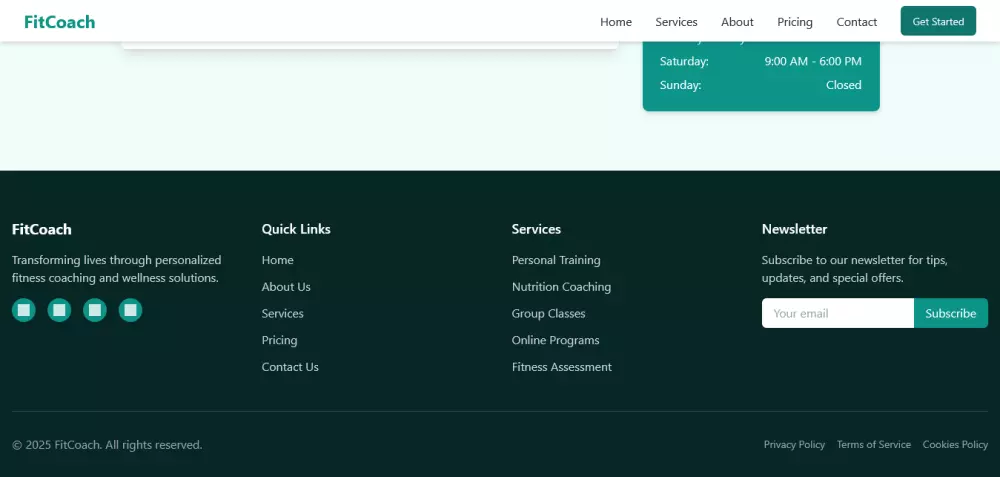
Task: Open Online Programs service link
Action: pos(555,341)
